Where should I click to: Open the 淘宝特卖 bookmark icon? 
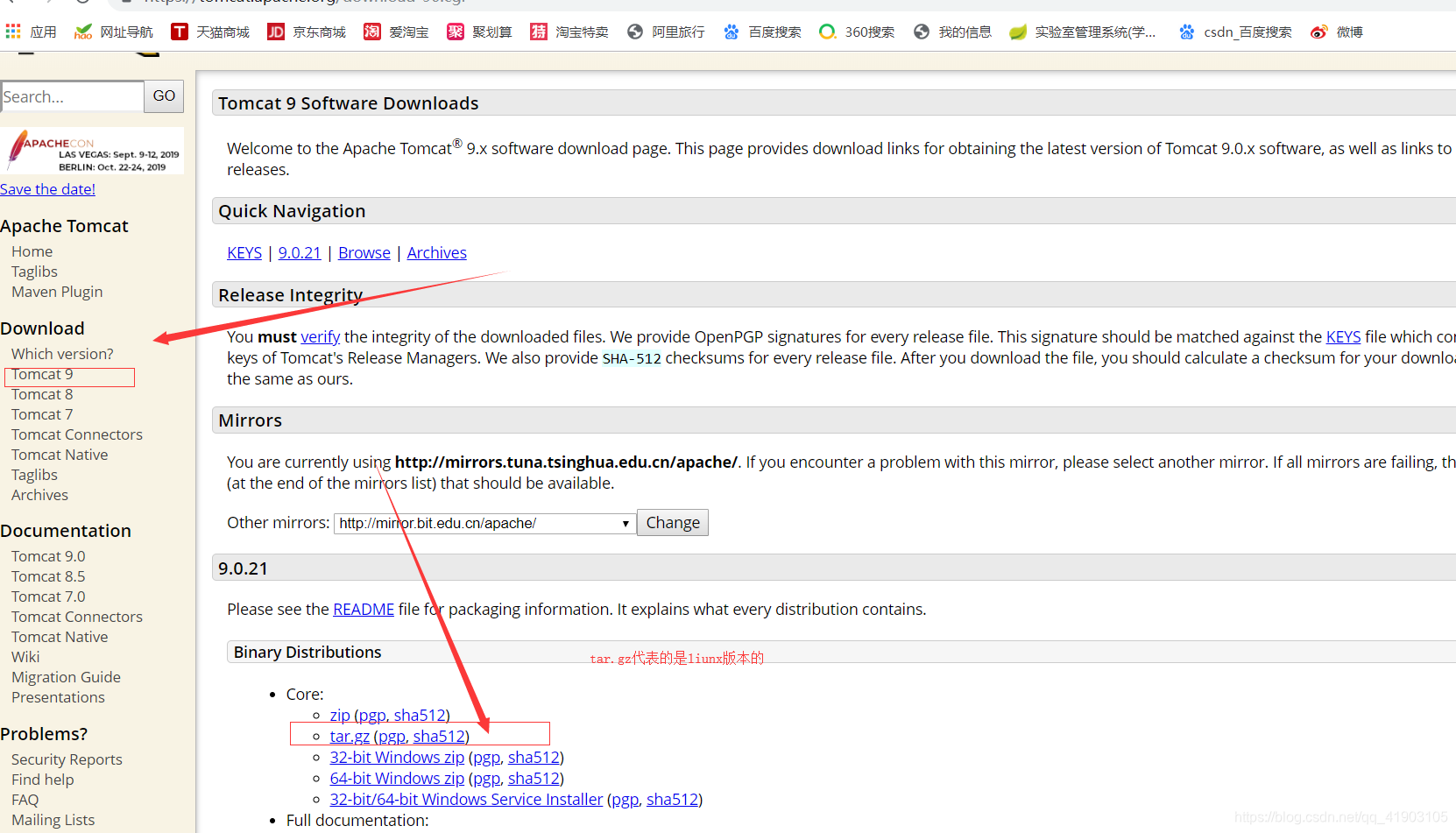tap(539, 32)
